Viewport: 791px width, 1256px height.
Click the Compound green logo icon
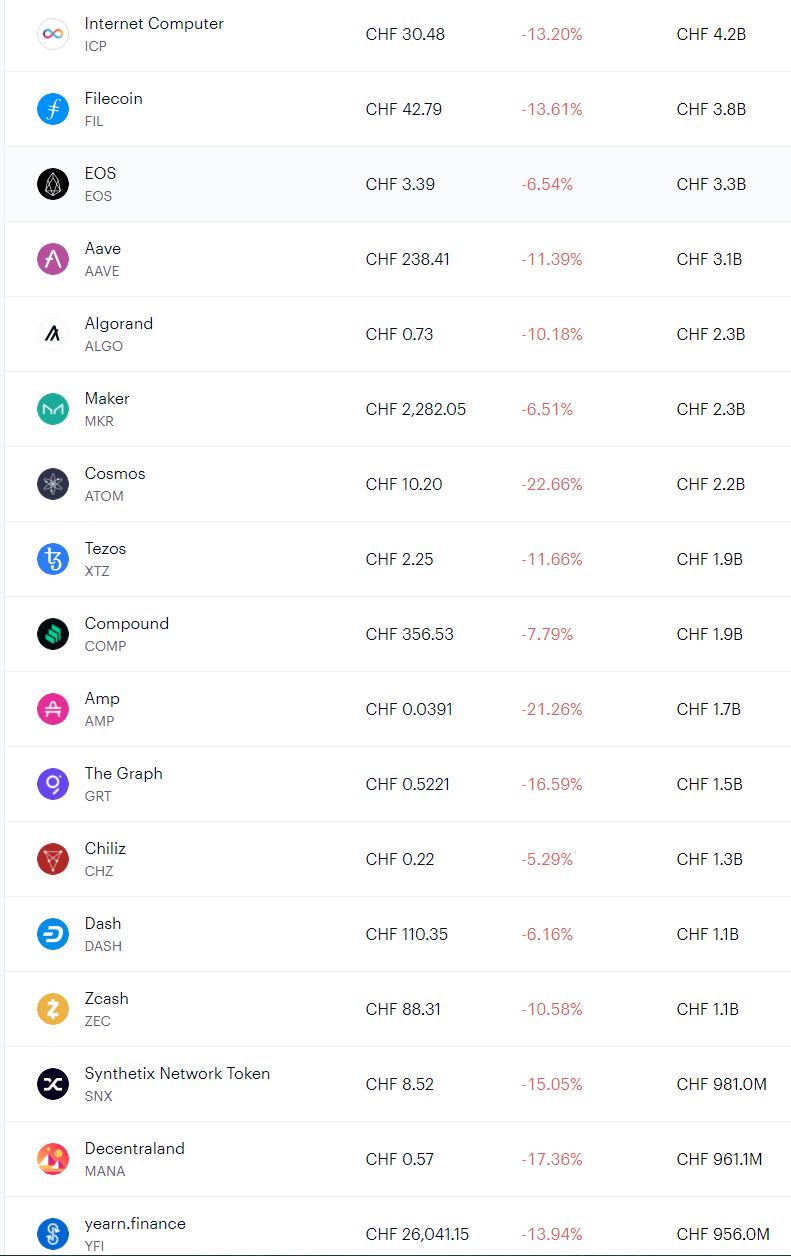point(53,634)
